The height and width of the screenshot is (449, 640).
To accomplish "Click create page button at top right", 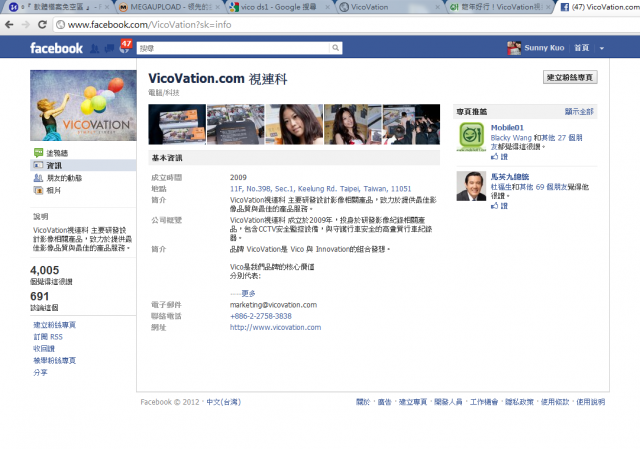I will [570, 77].
